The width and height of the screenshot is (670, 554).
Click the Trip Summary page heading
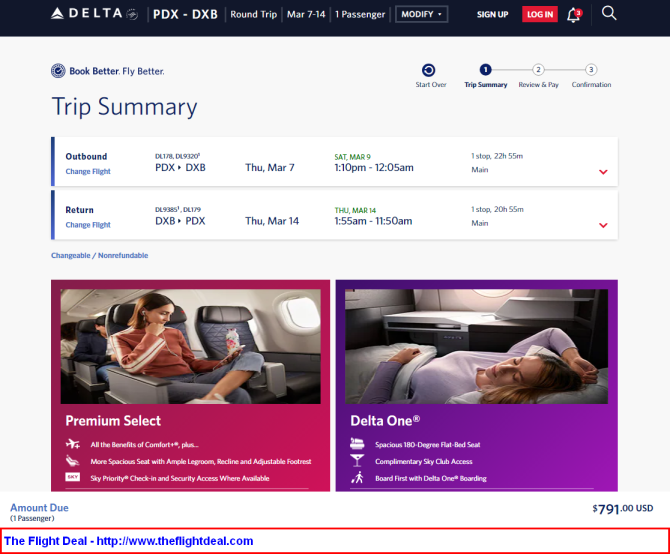tap(124, 106)
